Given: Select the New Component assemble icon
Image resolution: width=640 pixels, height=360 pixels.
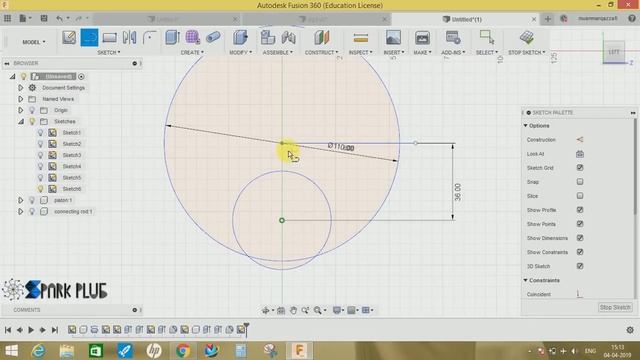Looking at the screenshot, I should 268,38.
